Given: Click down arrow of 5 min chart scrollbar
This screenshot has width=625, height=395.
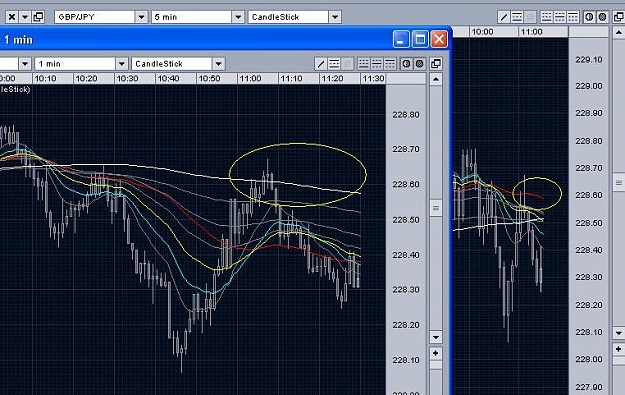Looking at the screenshot, I should click(619, 332).
